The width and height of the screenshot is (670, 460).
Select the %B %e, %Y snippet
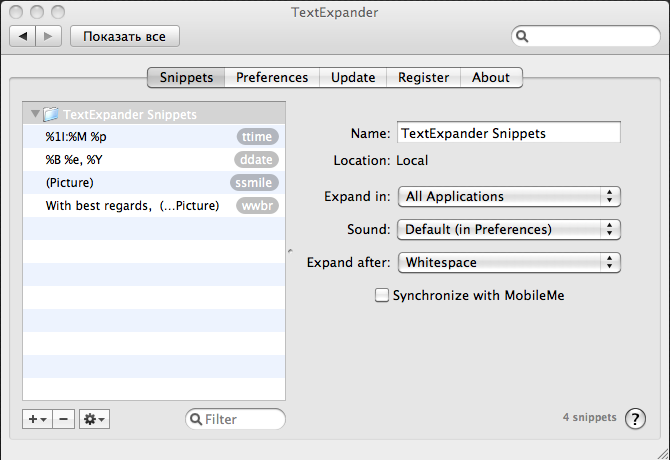click(x=154, y=160)
